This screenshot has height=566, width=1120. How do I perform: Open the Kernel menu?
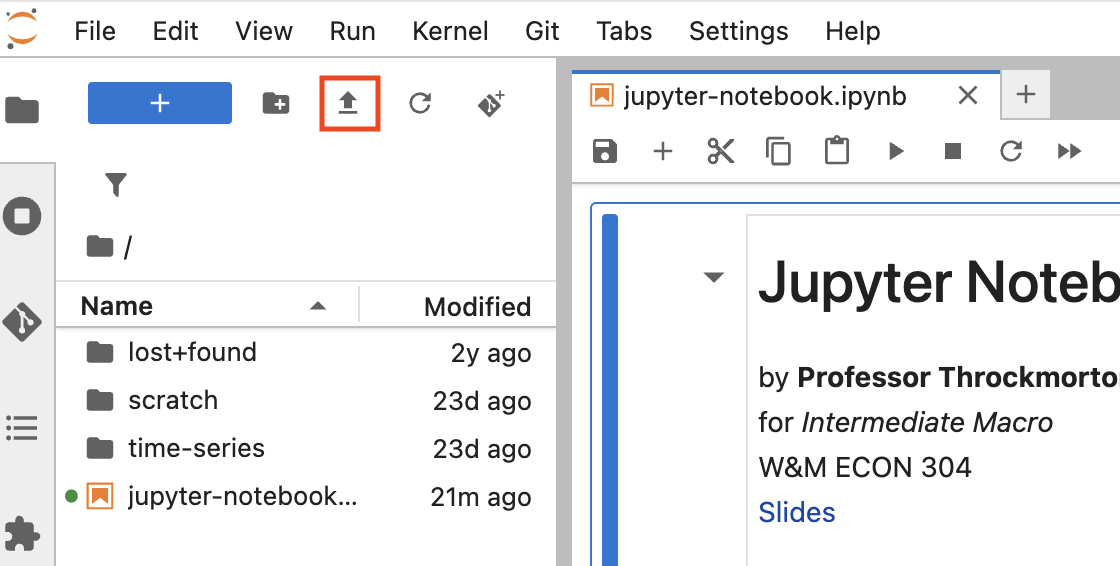(450, 31)
